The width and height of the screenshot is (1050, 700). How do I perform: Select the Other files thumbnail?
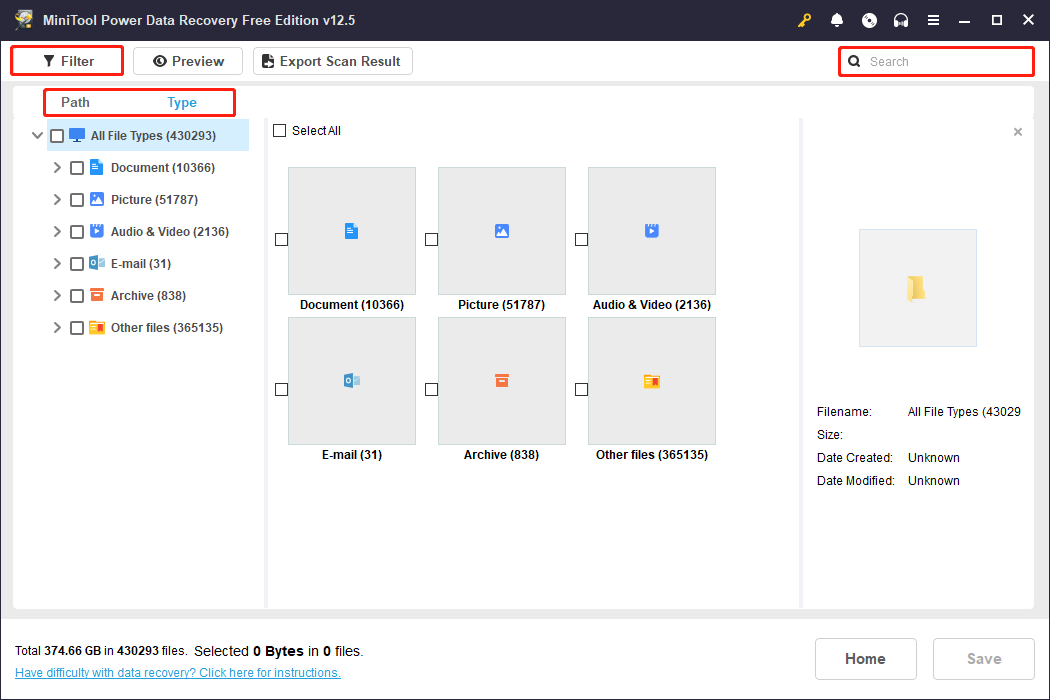[651, 381]
